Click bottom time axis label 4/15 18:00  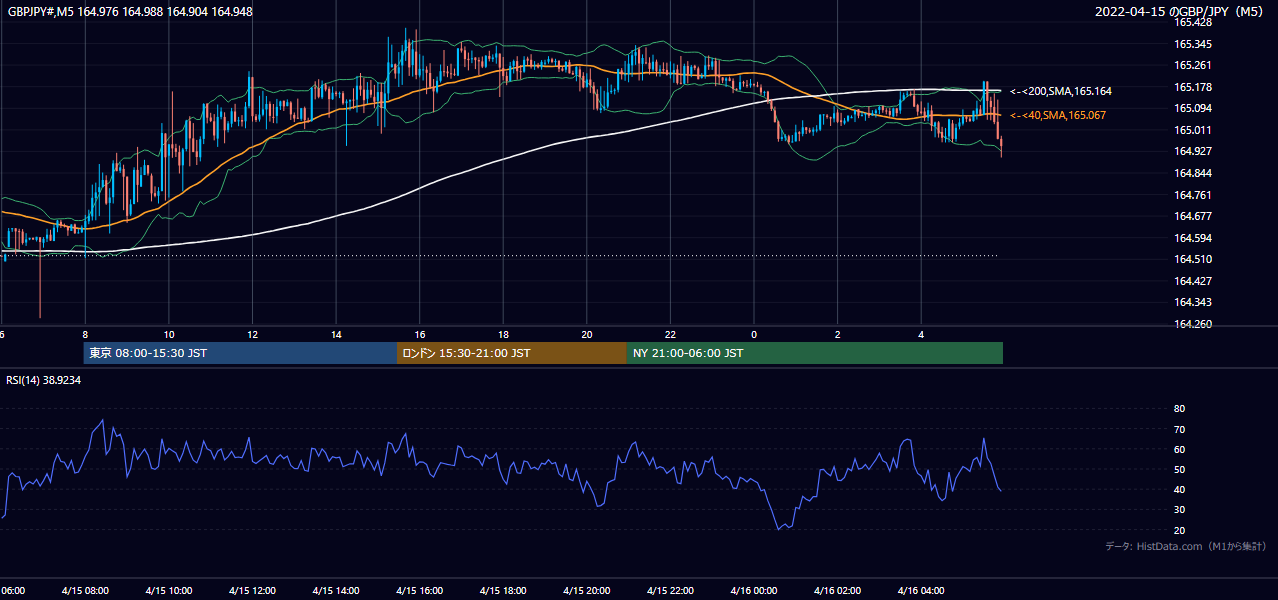pyautogui.click(x=503, y=590)
